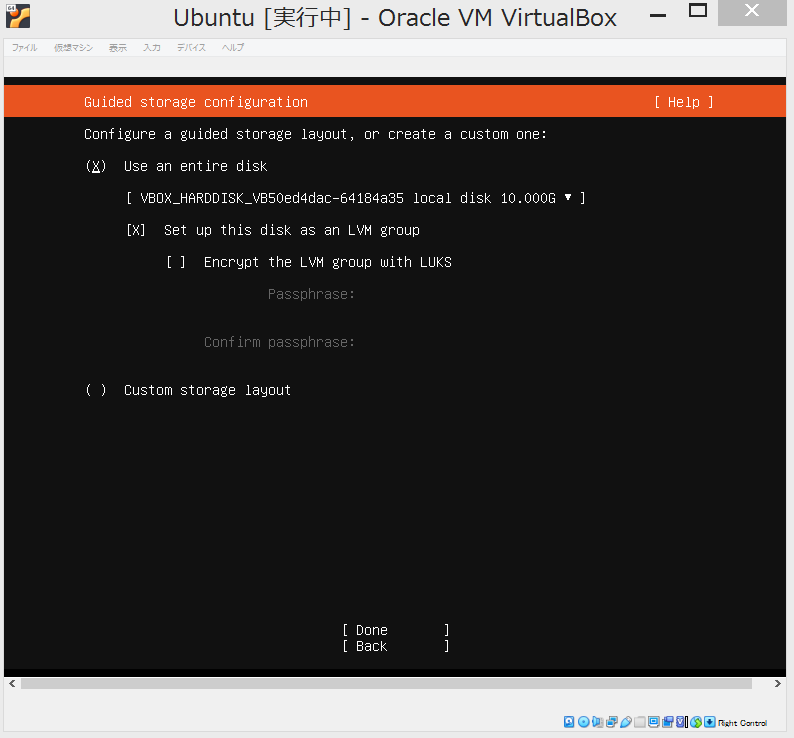The width and height of the screenshot is (794, 738).
Task: Click the Back button
Action: tap(396, 646)
